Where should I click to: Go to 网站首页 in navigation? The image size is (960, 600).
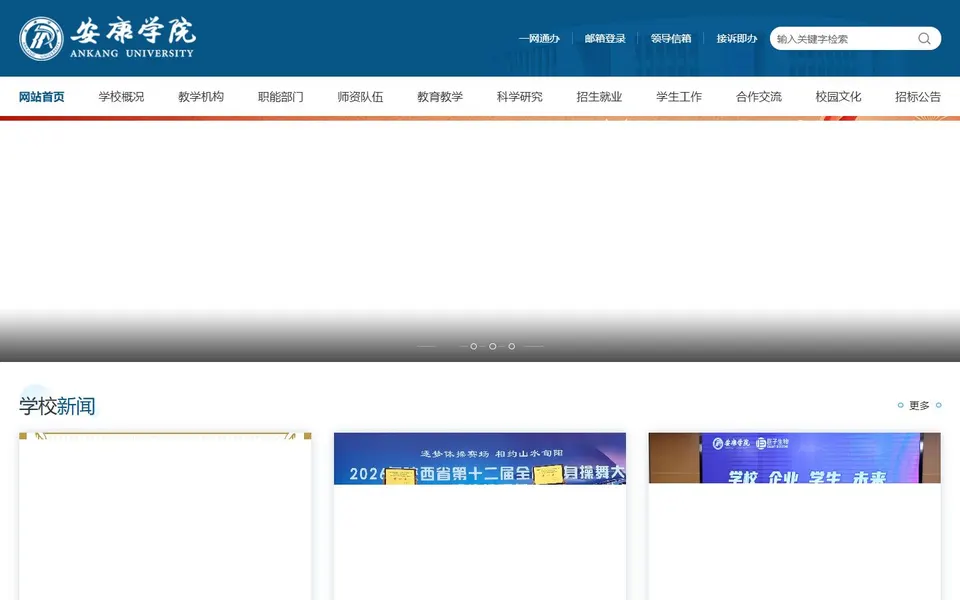pyautogui.click(x=42, y=97)
